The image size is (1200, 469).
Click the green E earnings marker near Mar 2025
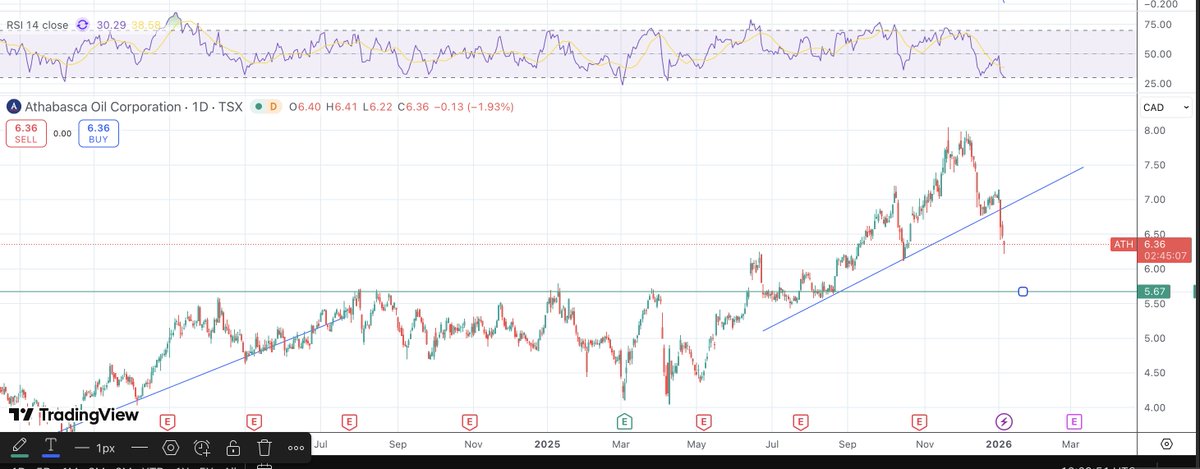(x=624, y=421)
